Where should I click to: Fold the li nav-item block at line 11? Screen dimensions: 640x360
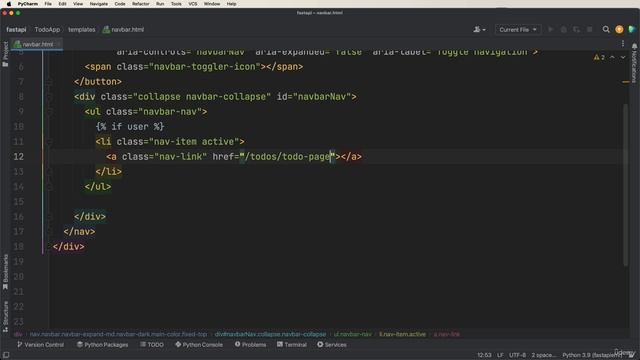coord(49,142)
